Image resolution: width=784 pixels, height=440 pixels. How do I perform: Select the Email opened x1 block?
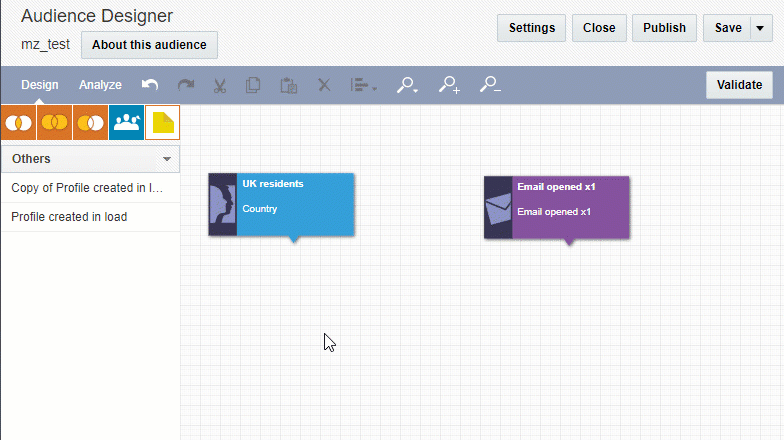[556, 208]
